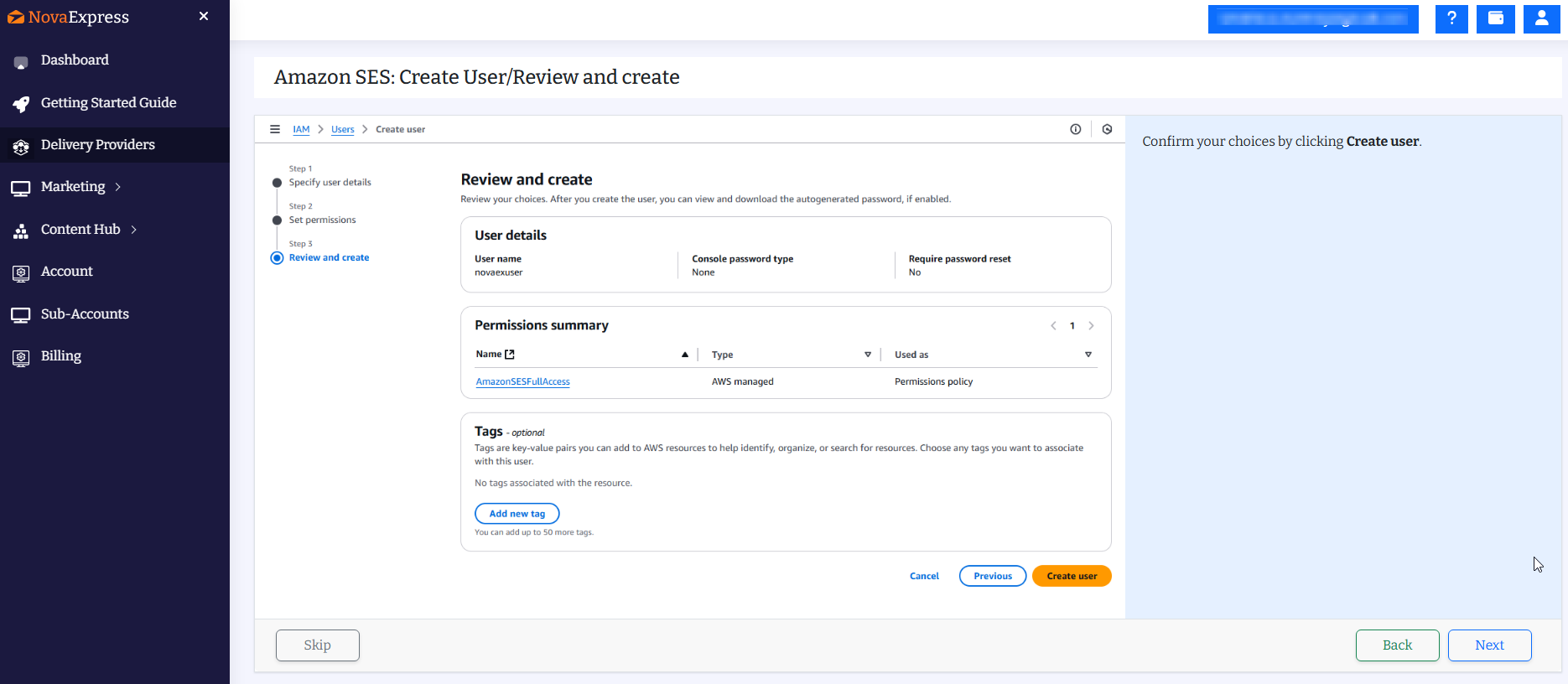The image size is (1568, 684).
Task: Click the orange Create user button
Action: [x=1071, y=576]
